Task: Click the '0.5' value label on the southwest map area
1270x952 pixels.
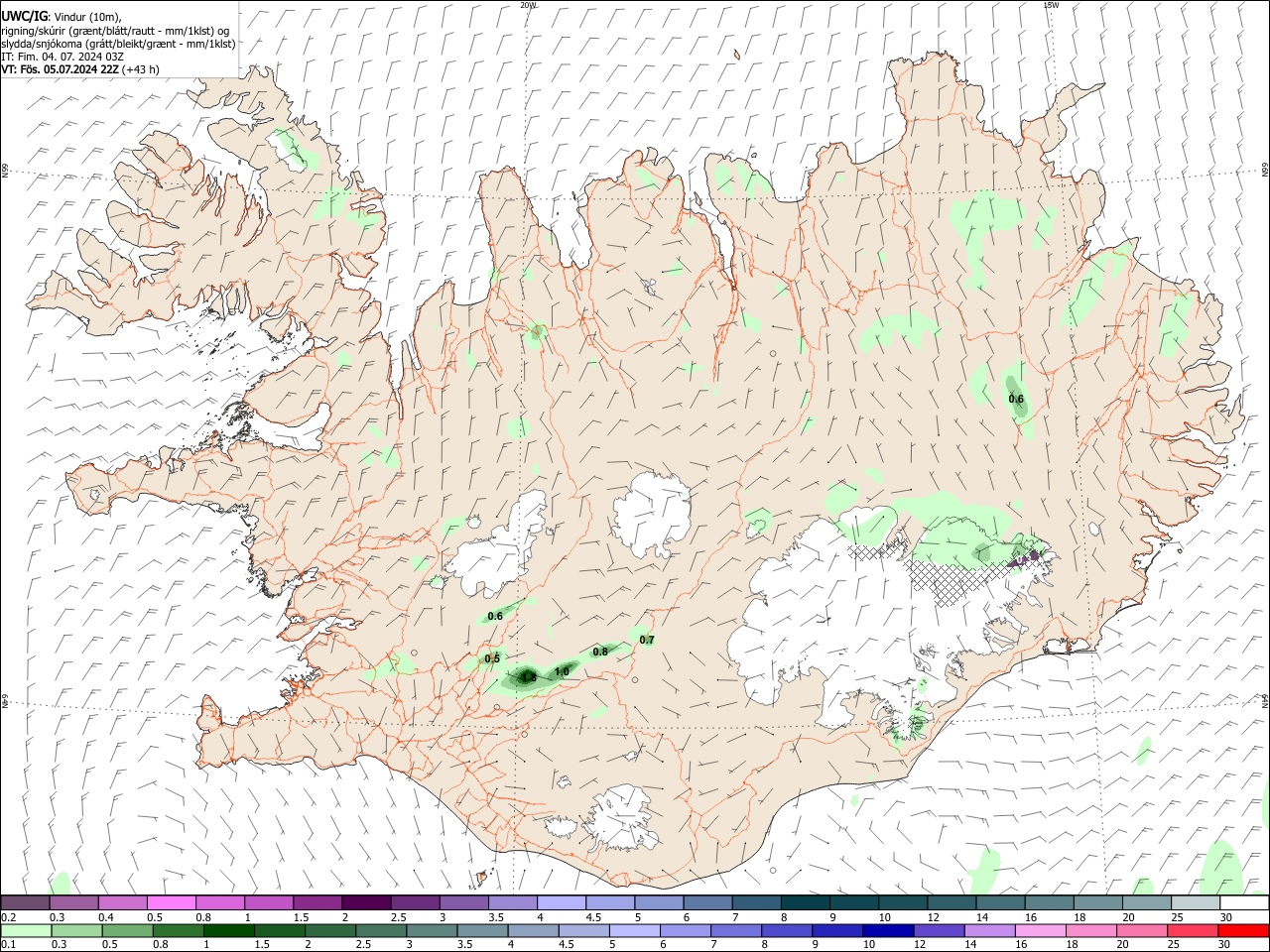Action: 492,658
